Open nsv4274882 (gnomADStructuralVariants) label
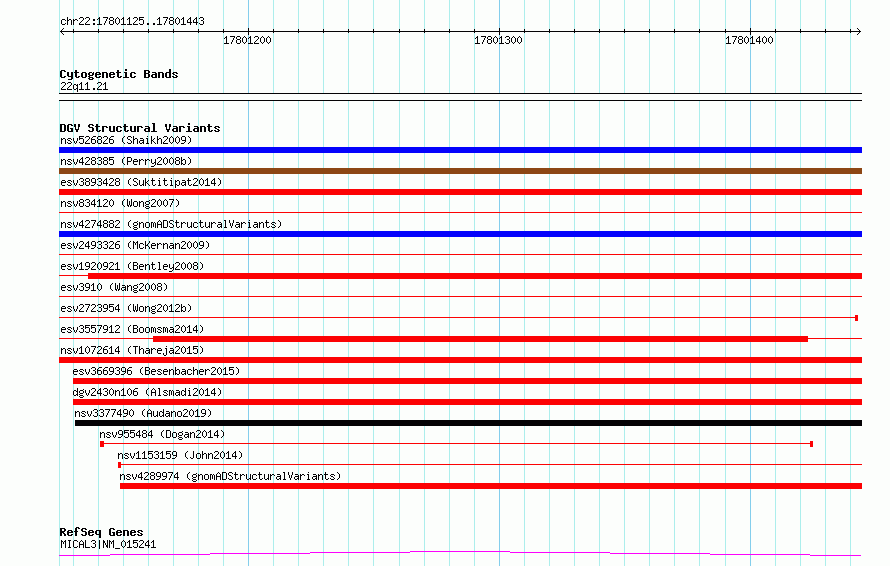Viewport: 890px width, 566px height. (x=171, y=224)
